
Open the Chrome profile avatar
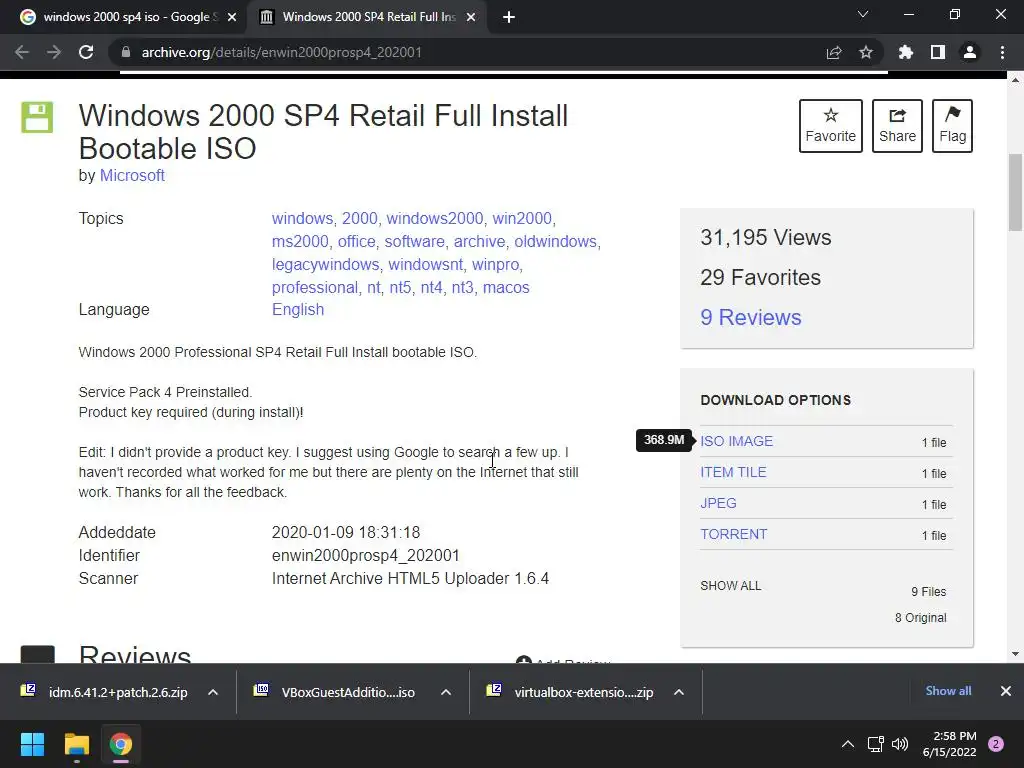pos(970,52)
